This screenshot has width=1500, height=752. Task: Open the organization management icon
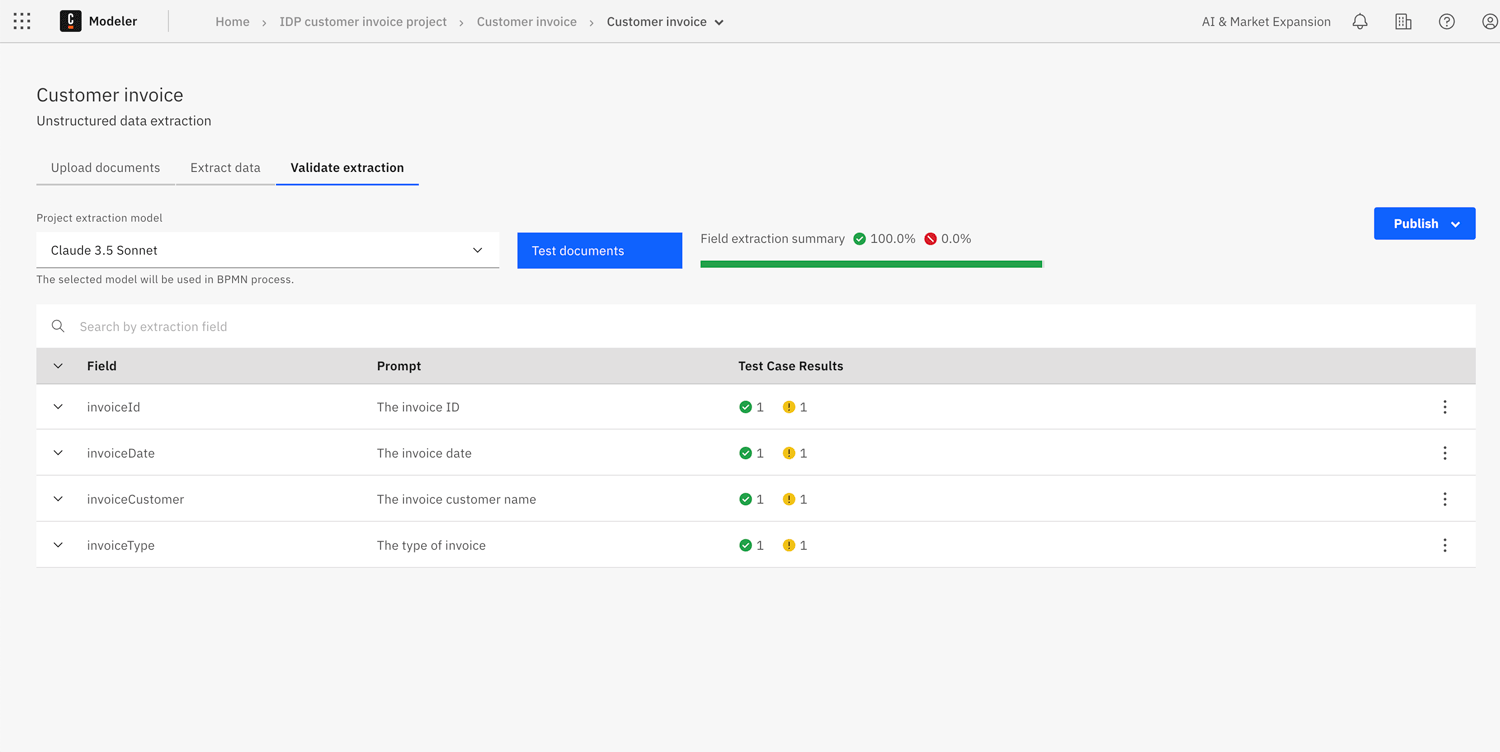pyautogui.click(x=1403, y=21)
